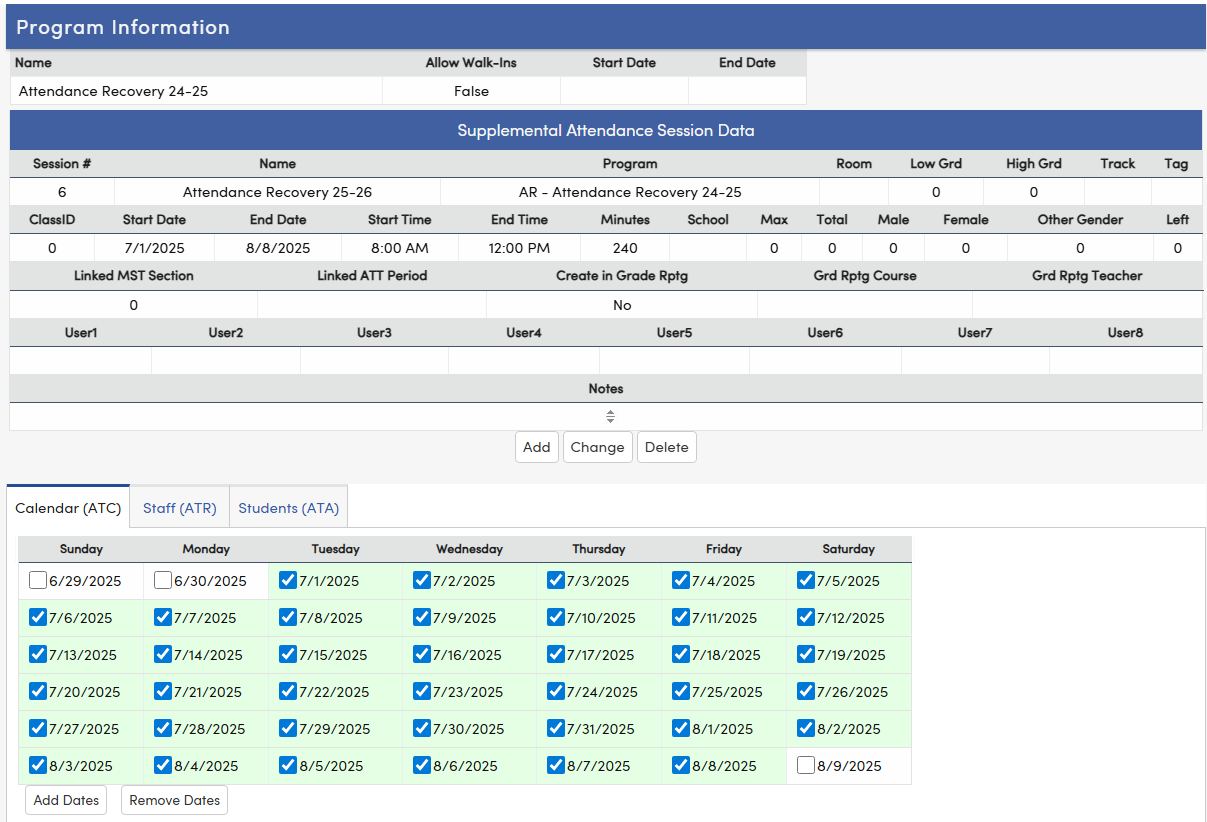Click the End Time 12:00 PM cell
The height and width of the screenshot is (822, 1207).
520,248
